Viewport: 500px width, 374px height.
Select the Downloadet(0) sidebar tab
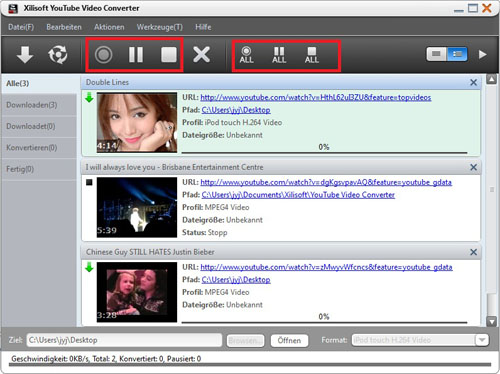[39, 126]
